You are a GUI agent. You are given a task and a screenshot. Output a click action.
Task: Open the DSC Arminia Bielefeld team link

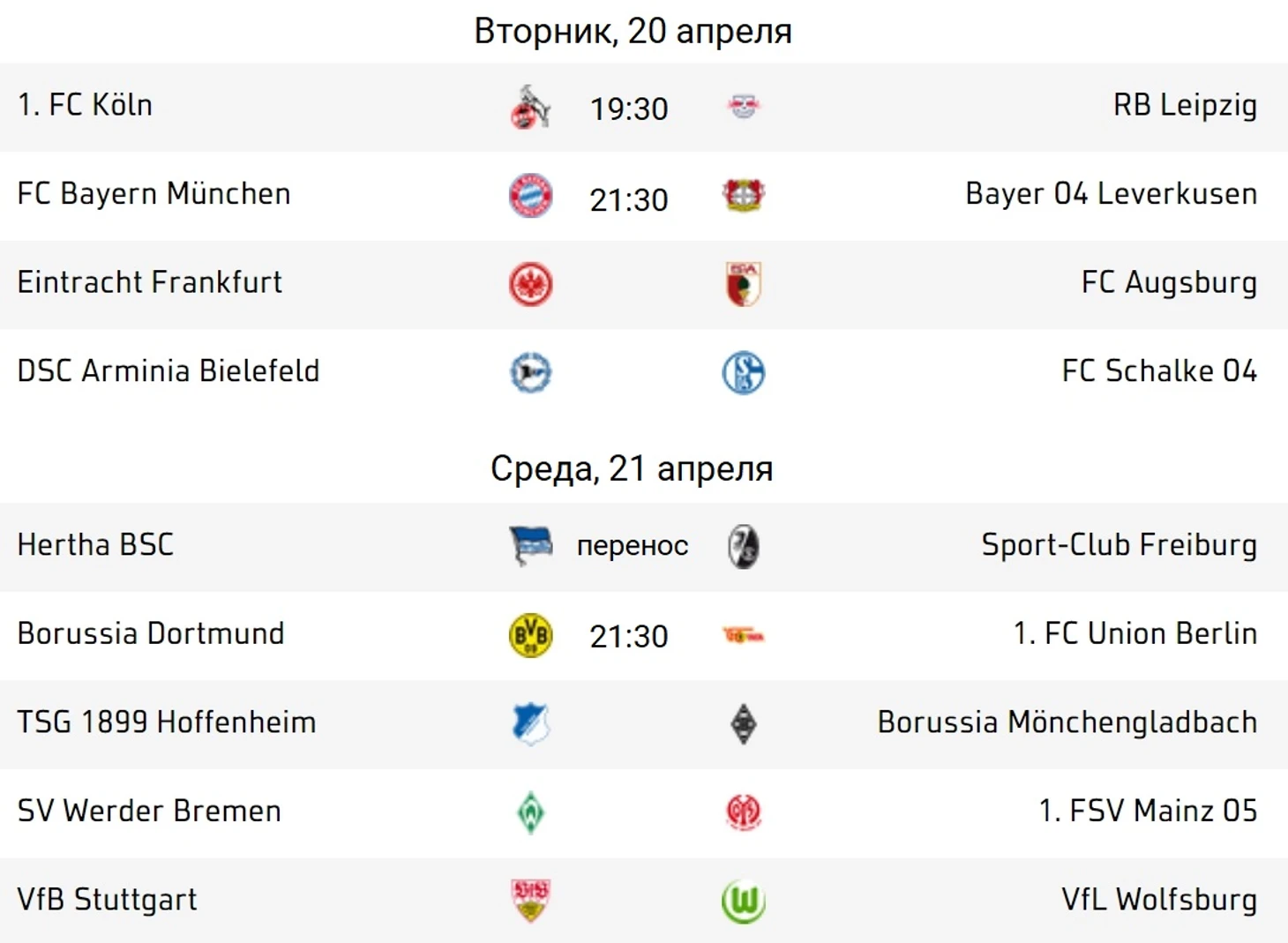point(168,371)
